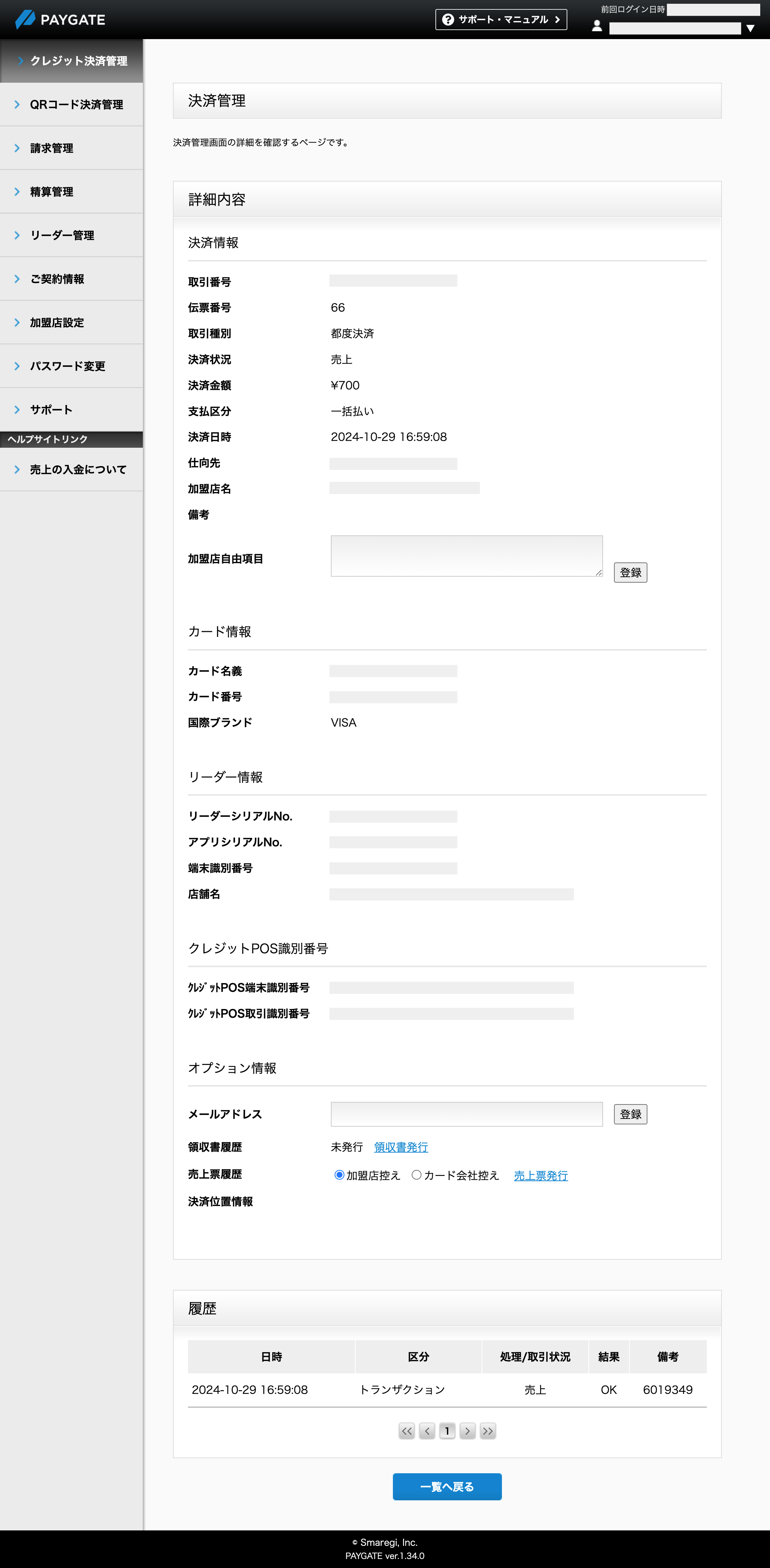The width and height of the screenshot is (770, 1568).
Task: Click the 伝票番号 value 66
Action: tap(338, 308)
